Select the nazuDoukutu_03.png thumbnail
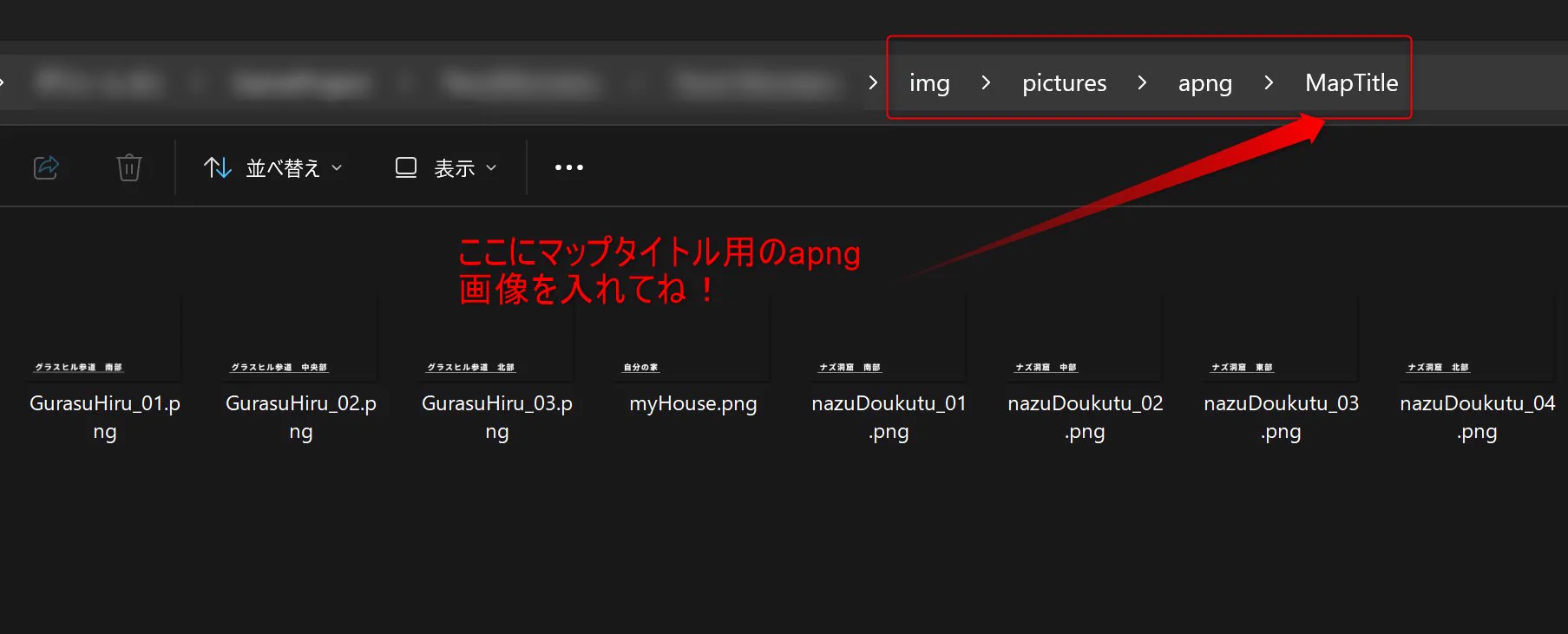Screen dimensions: 1568x634 1282,337
